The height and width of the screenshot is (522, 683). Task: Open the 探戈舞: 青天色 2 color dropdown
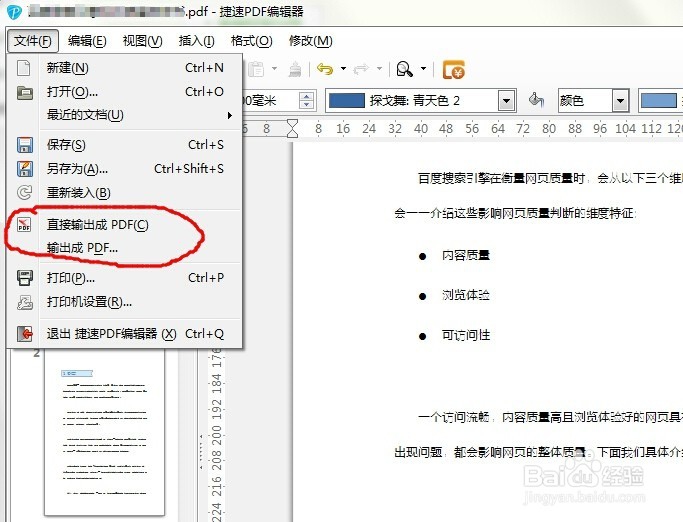coord(506,101)
